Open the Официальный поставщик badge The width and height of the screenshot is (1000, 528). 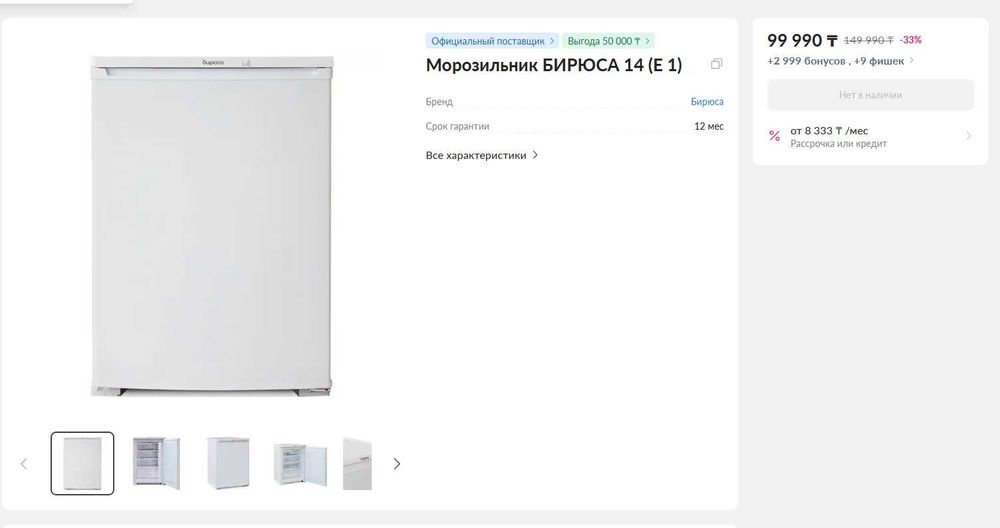tap(492, 41)
